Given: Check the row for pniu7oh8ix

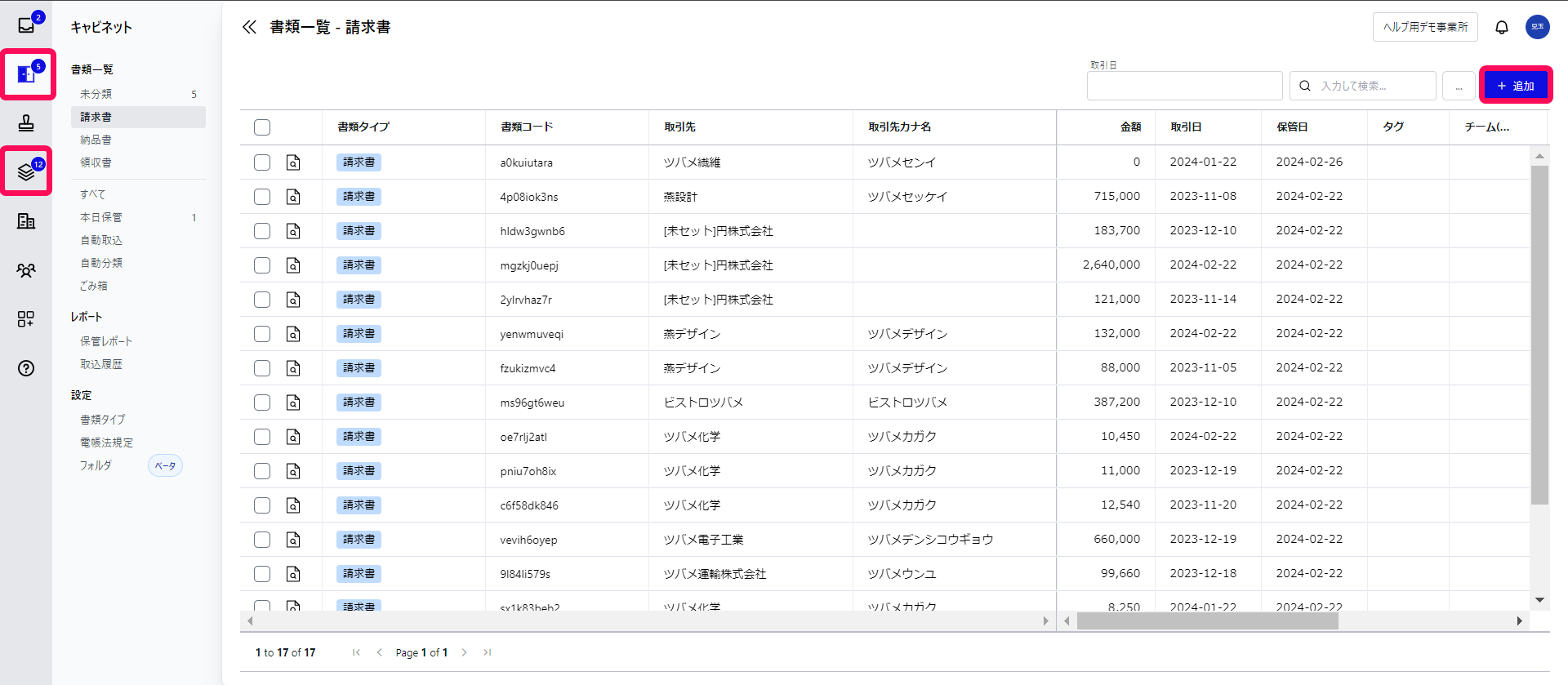Looking at the screenshot, I should (262, 471).
